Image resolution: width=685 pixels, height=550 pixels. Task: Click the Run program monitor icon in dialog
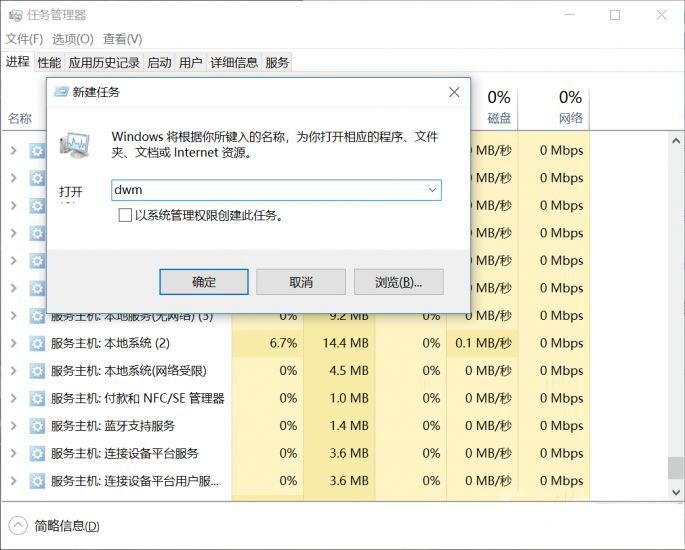[75, 145]
